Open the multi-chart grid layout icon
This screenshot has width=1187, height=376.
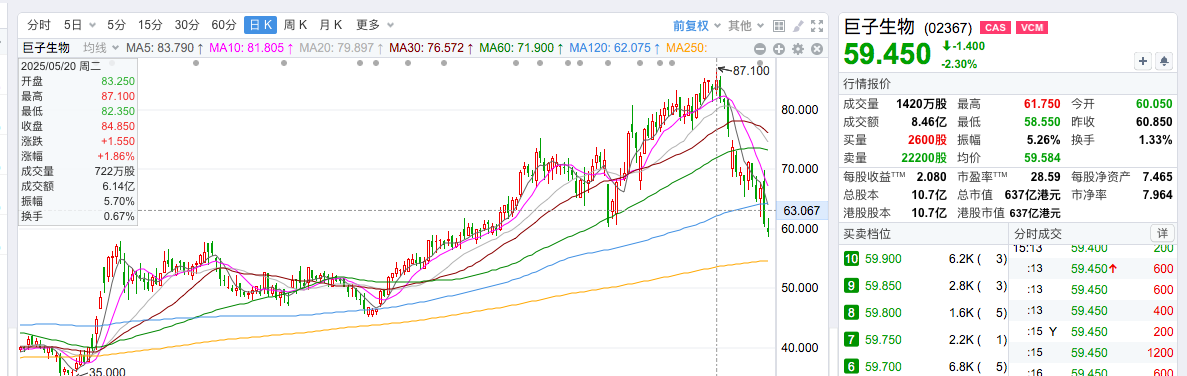[779, 26]
